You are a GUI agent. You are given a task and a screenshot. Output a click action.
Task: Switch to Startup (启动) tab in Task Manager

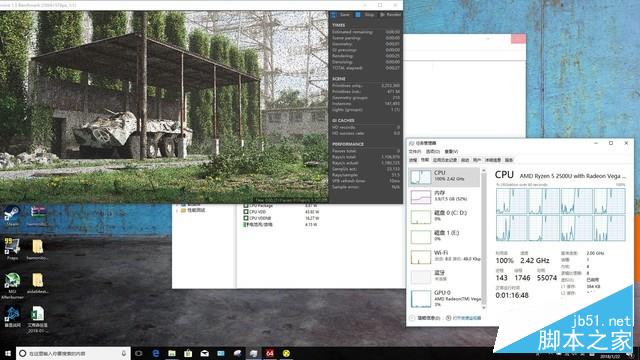[465, 160]
